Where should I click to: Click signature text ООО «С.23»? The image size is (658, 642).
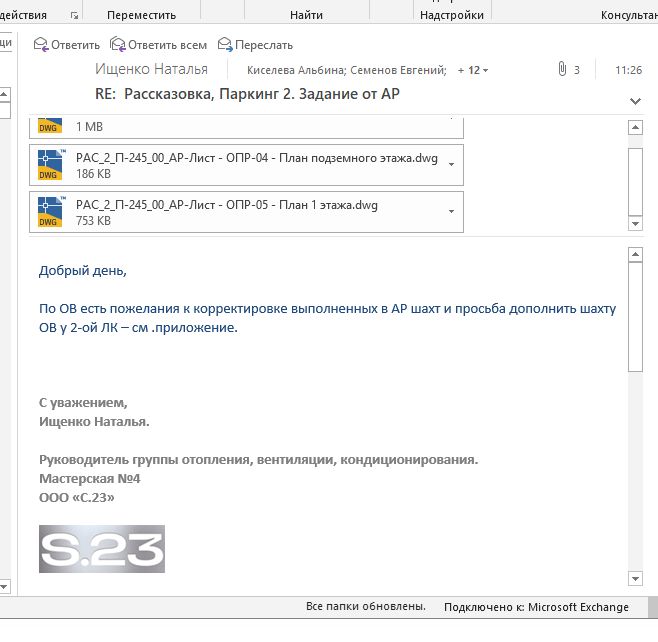(76, 497)
